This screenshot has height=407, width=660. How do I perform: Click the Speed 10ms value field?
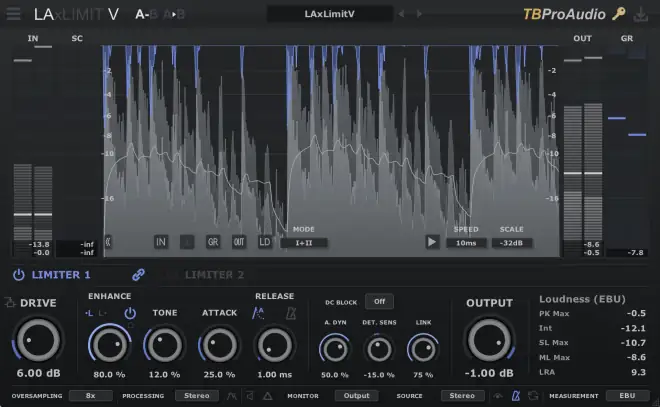coord(466,243)
